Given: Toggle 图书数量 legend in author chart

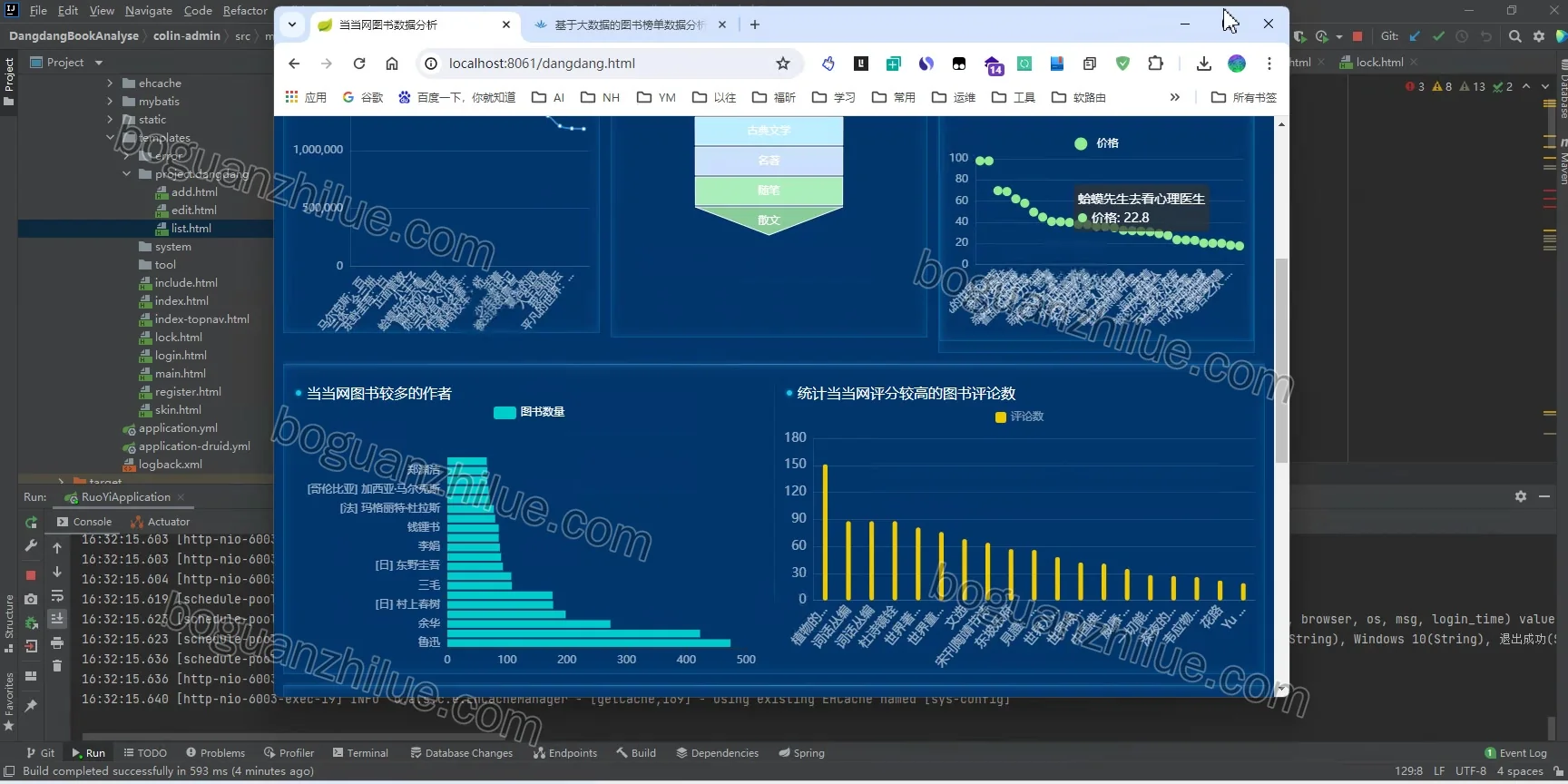Looking at the screenshot, I should (529, 412).
